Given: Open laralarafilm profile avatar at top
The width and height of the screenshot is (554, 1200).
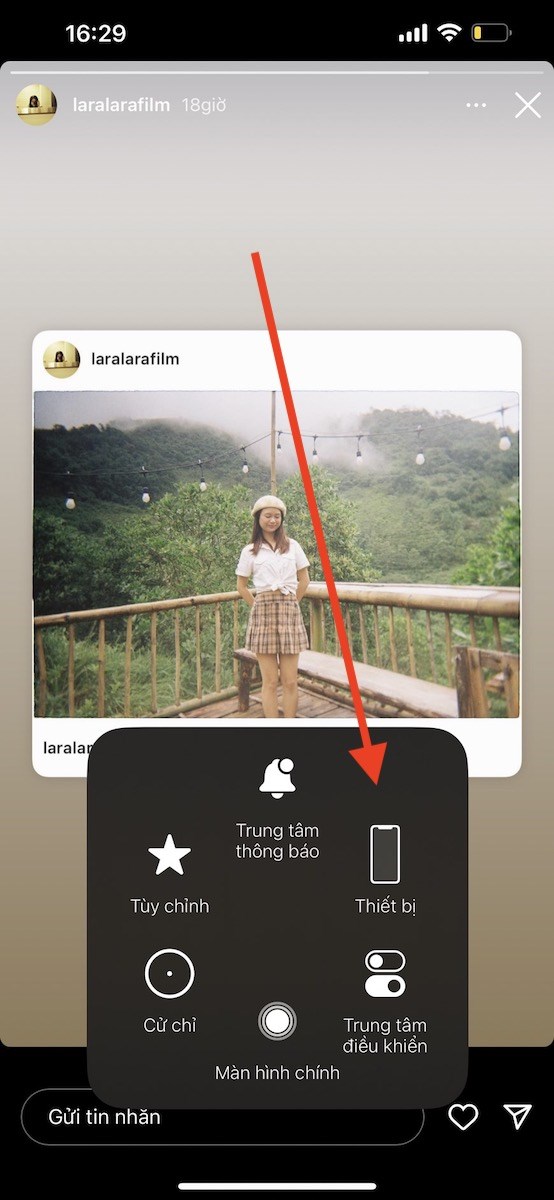Looking at the screenshot, I should pyautogui.click(x=36, y=105).
